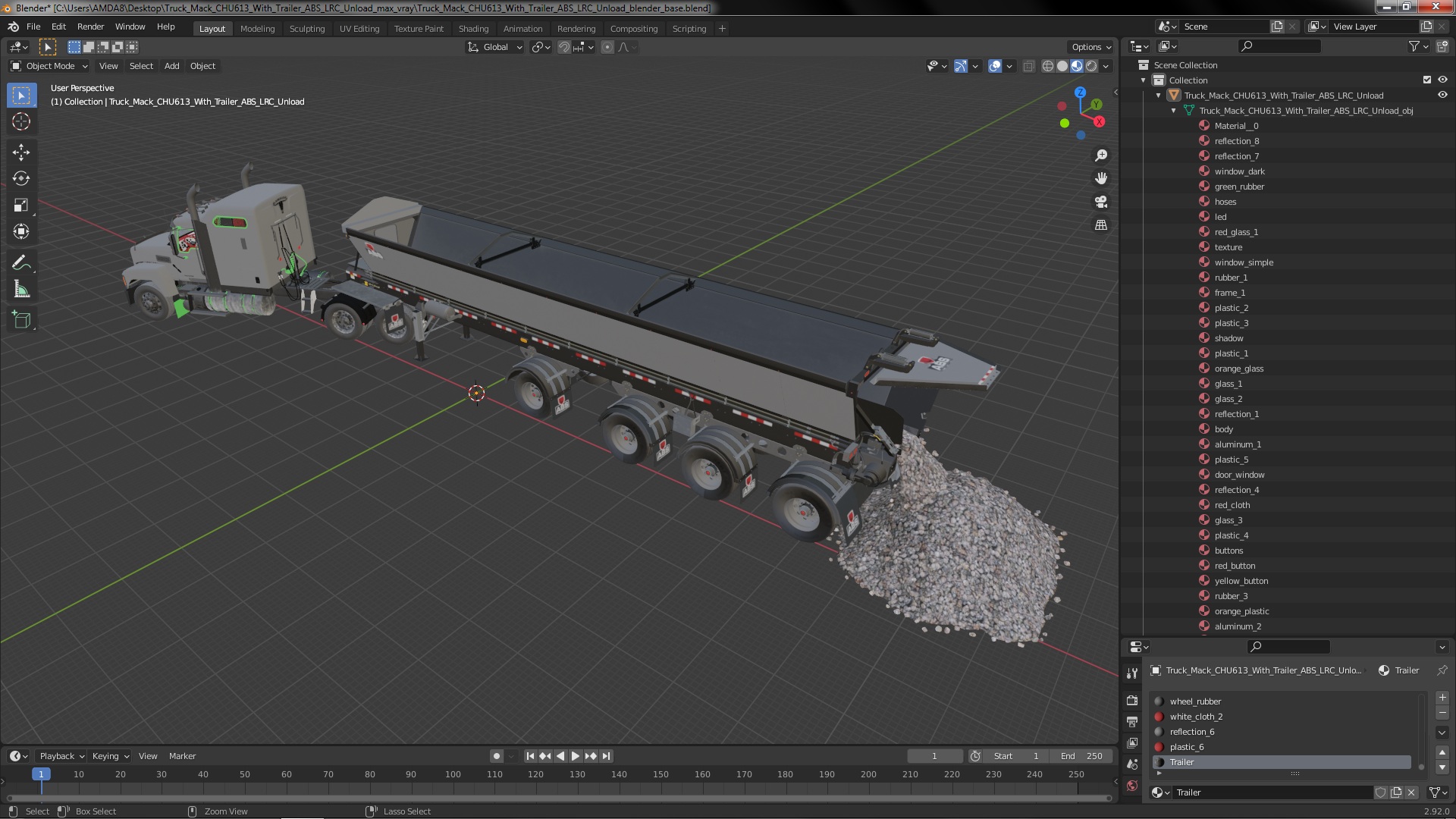Click the outliner search field
The width and height of the screenshot is (1456, 819).
[x=1280, y=46]
